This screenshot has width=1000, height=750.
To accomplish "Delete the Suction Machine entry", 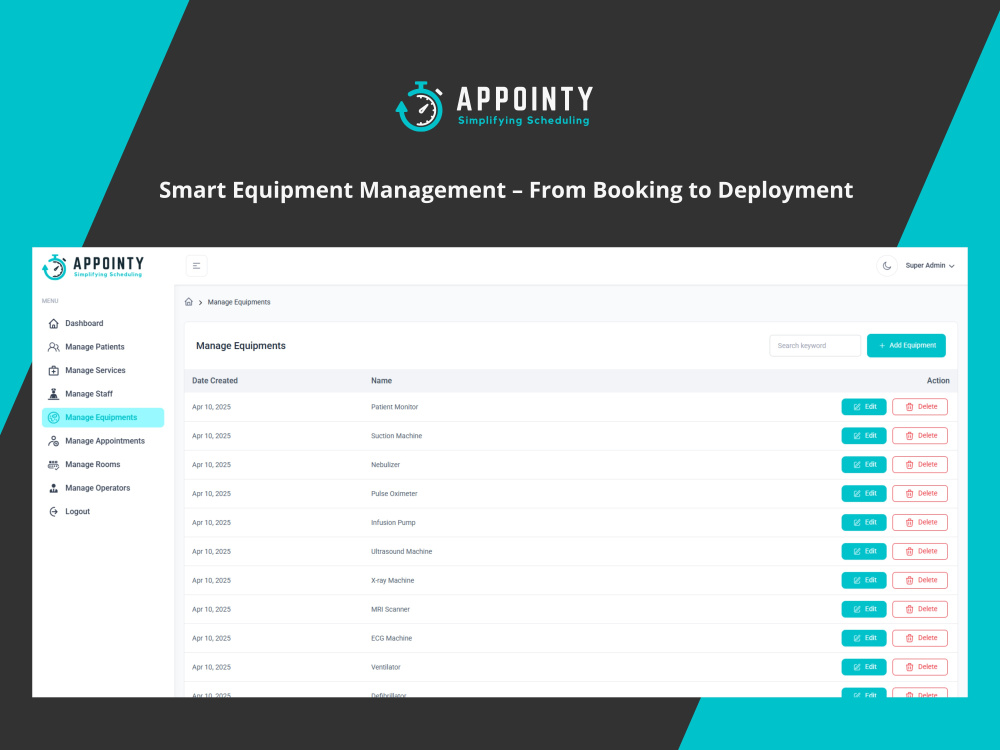I will coord(920,436).
